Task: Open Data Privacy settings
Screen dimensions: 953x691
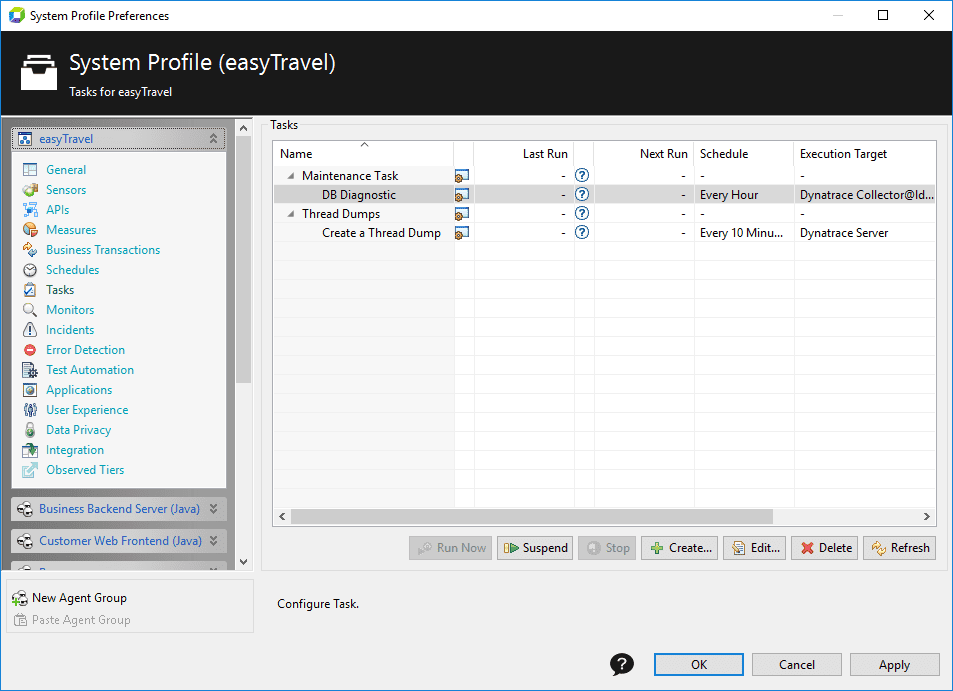Action: [x=78, y=430]
